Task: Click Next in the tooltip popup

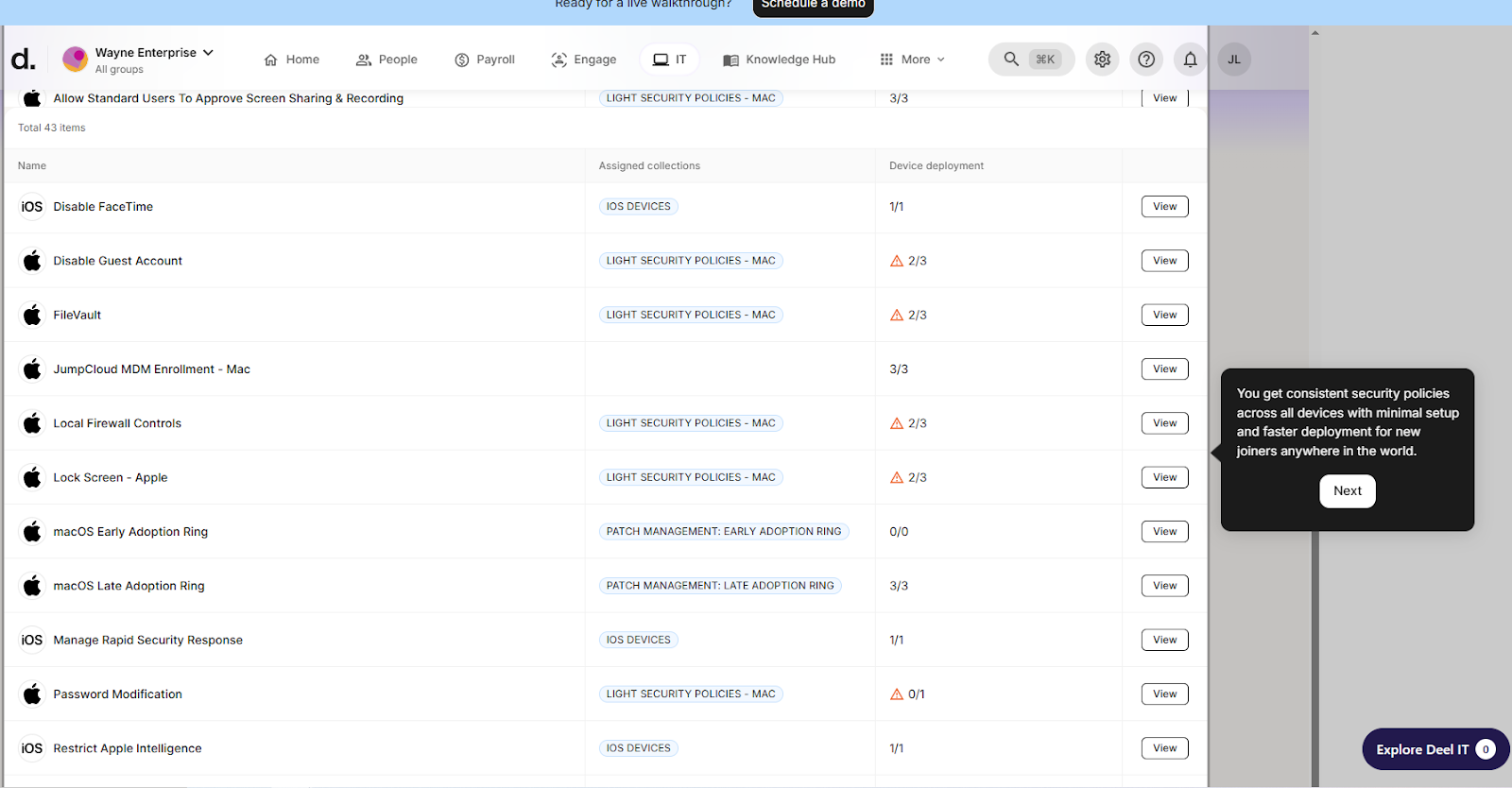Action: [1347, 491]
